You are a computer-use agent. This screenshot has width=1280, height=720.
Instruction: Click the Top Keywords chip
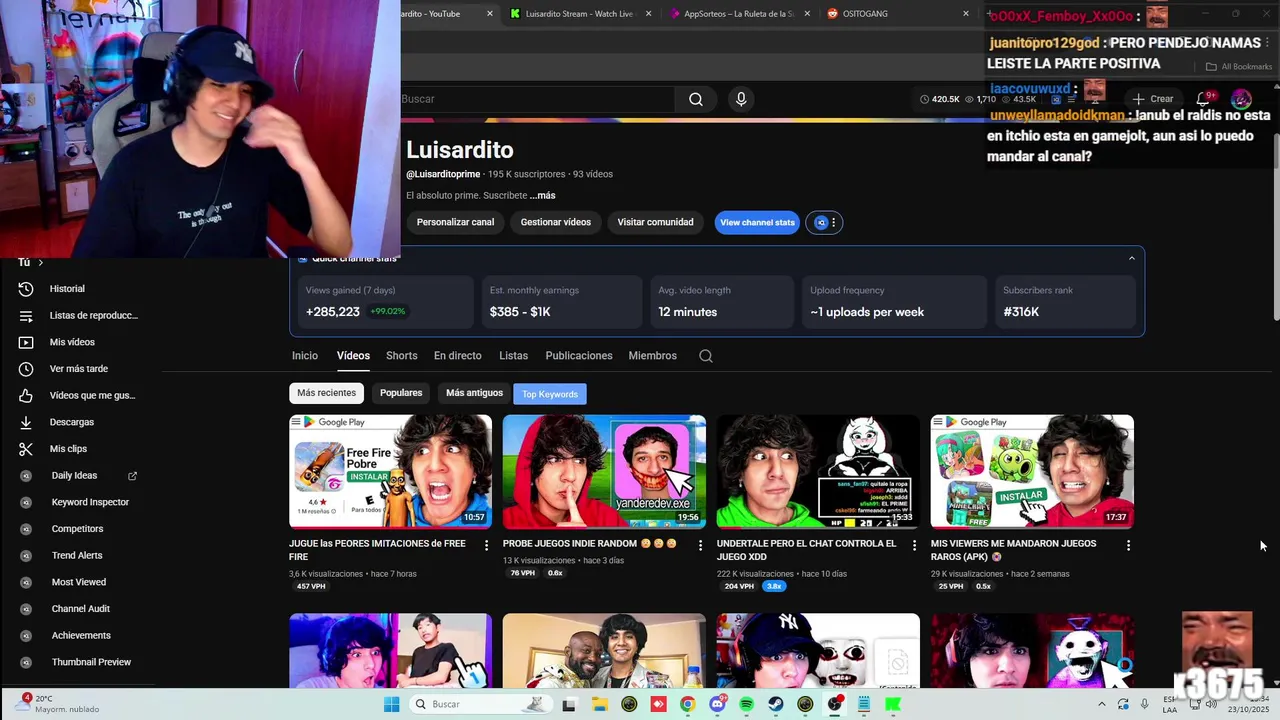[x=550, y=394]
